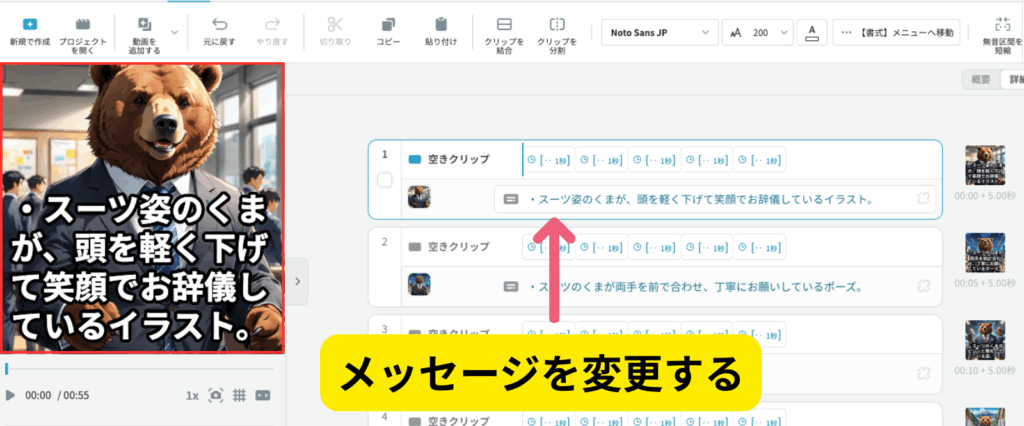Click clip number 4
The height and width of the screenshot is (426, 1024).
pyautogui.click(x=385, y=416)
